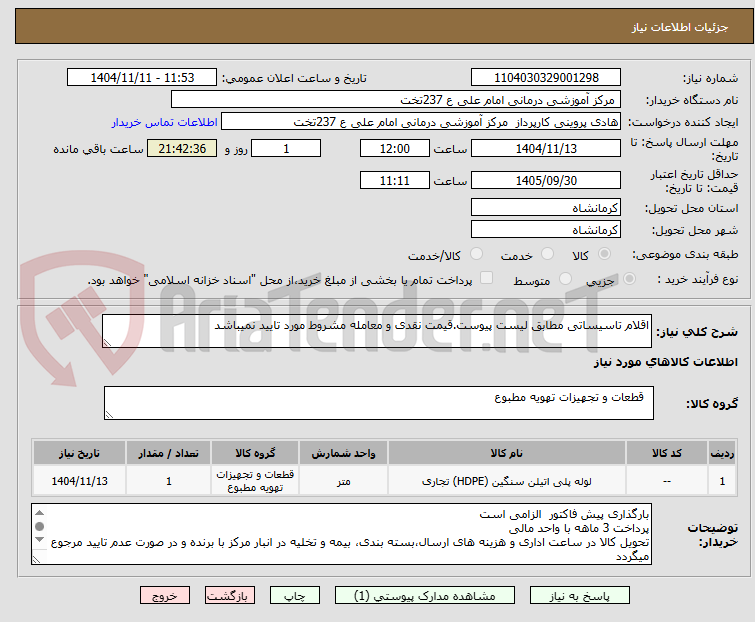
Task: Click the شماره نیاز field 1104030329001298
Action: (546, 78)
